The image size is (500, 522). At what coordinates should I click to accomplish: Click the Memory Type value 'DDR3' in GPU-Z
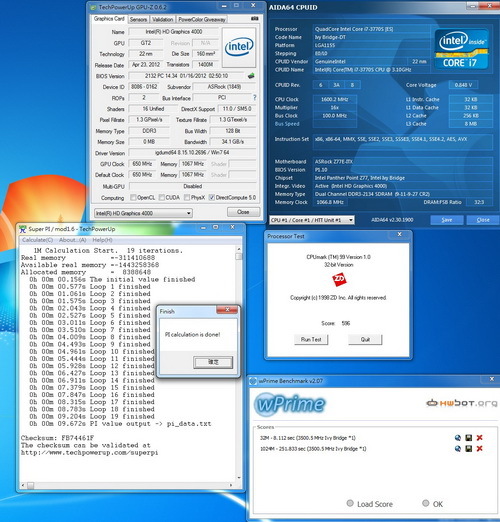(x=149, y=131)
